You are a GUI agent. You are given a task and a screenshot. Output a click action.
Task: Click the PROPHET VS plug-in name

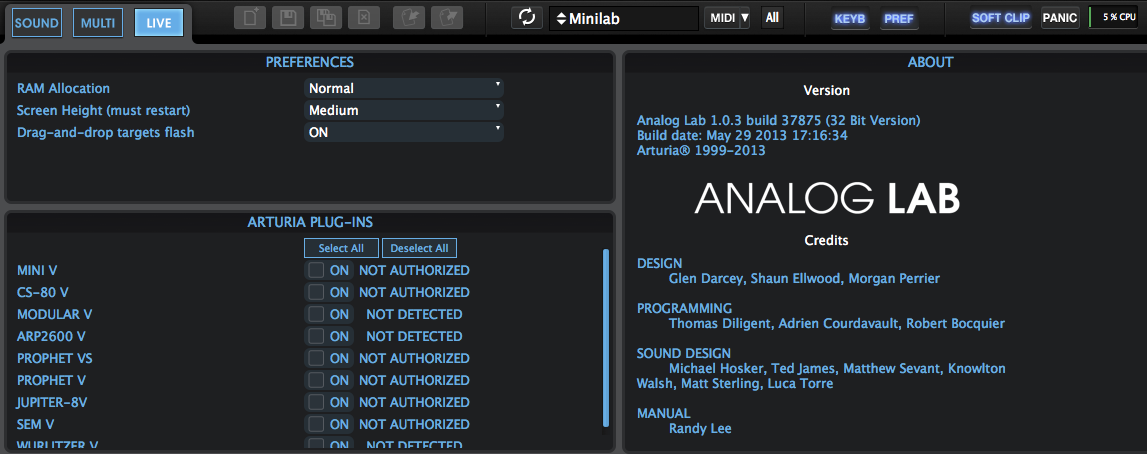54,358
